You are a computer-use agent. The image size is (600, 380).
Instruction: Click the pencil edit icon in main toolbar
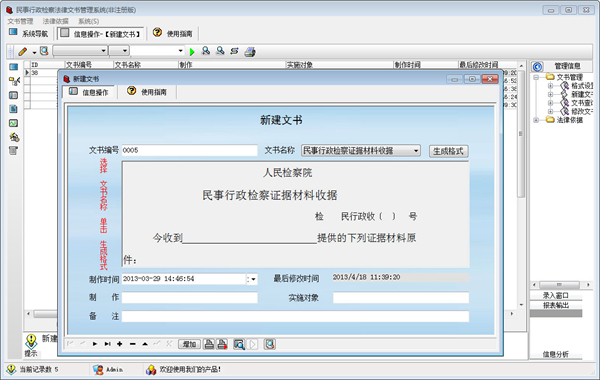23,51
